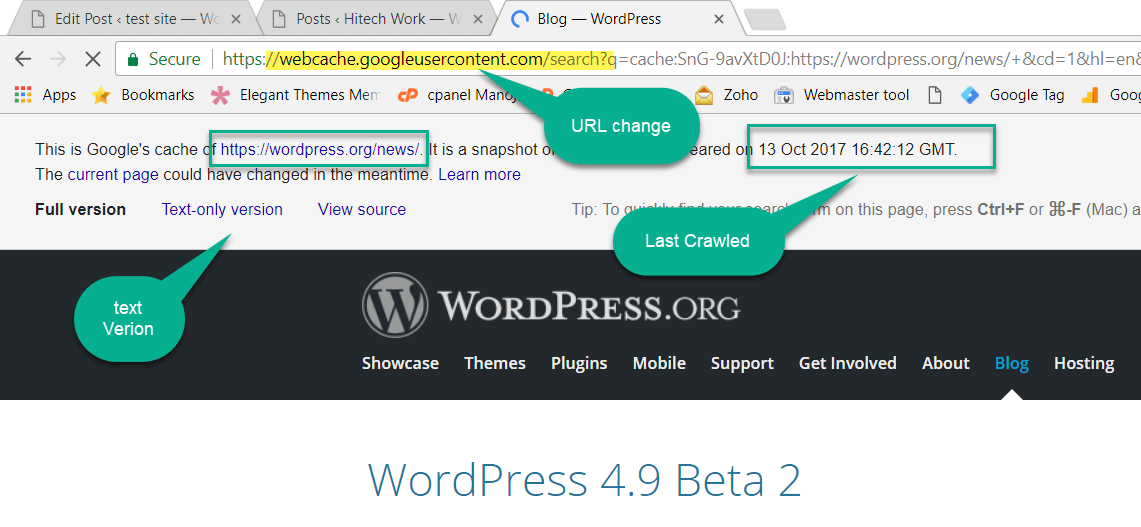Image resolution: width=1141 pixels, height=527 pixels.
Task: Open Themes in WordPress nav
Action: (x=495, y=363)
